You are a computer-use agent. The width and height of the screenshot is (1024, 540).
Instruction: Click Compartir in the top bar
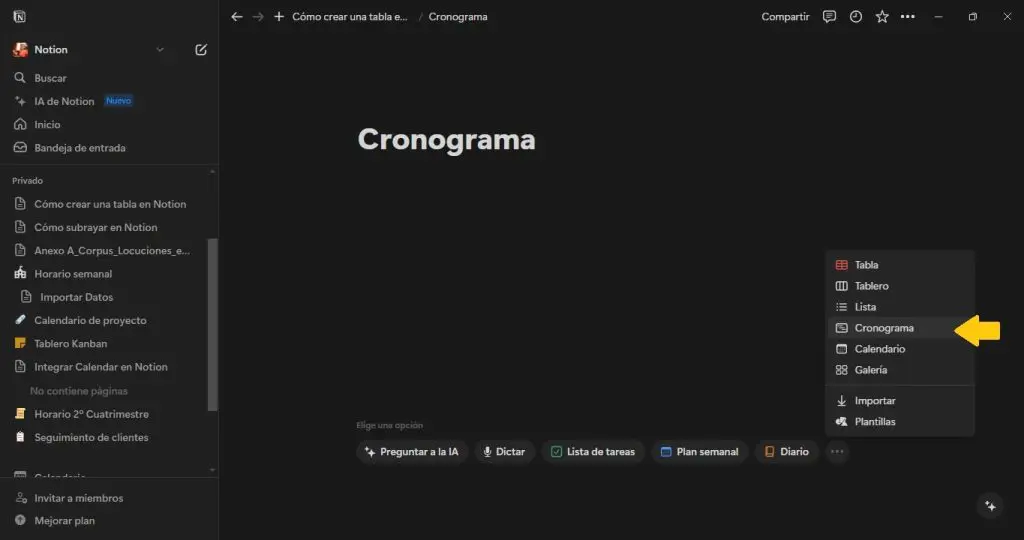pos(785,17)
